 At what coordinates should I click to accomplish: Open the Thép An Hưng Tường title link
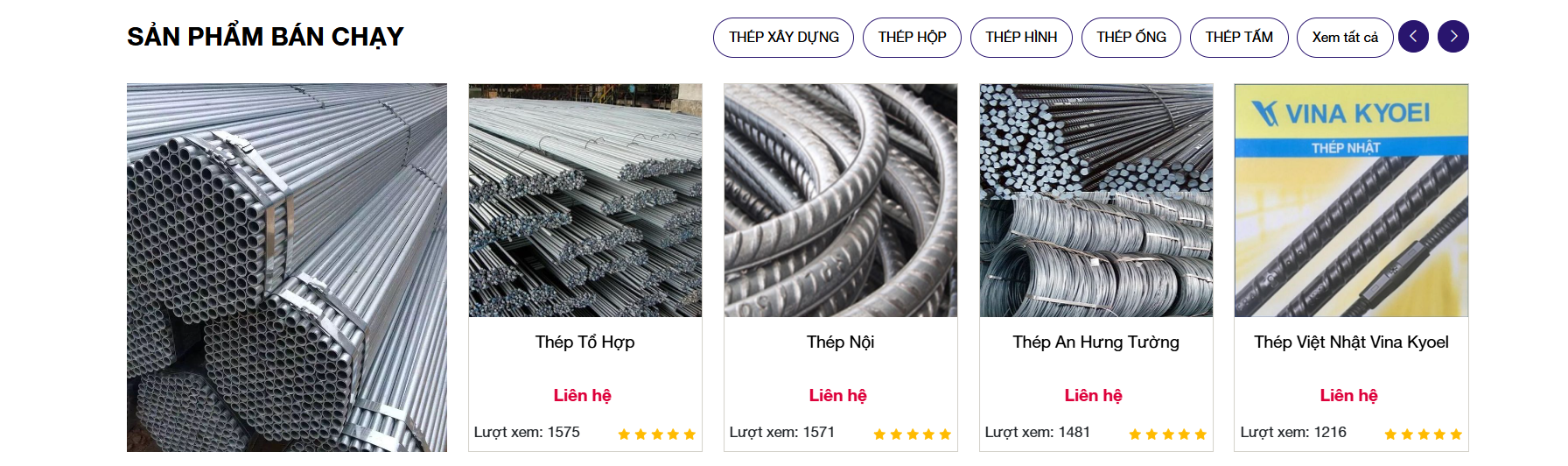(1095, 342)
